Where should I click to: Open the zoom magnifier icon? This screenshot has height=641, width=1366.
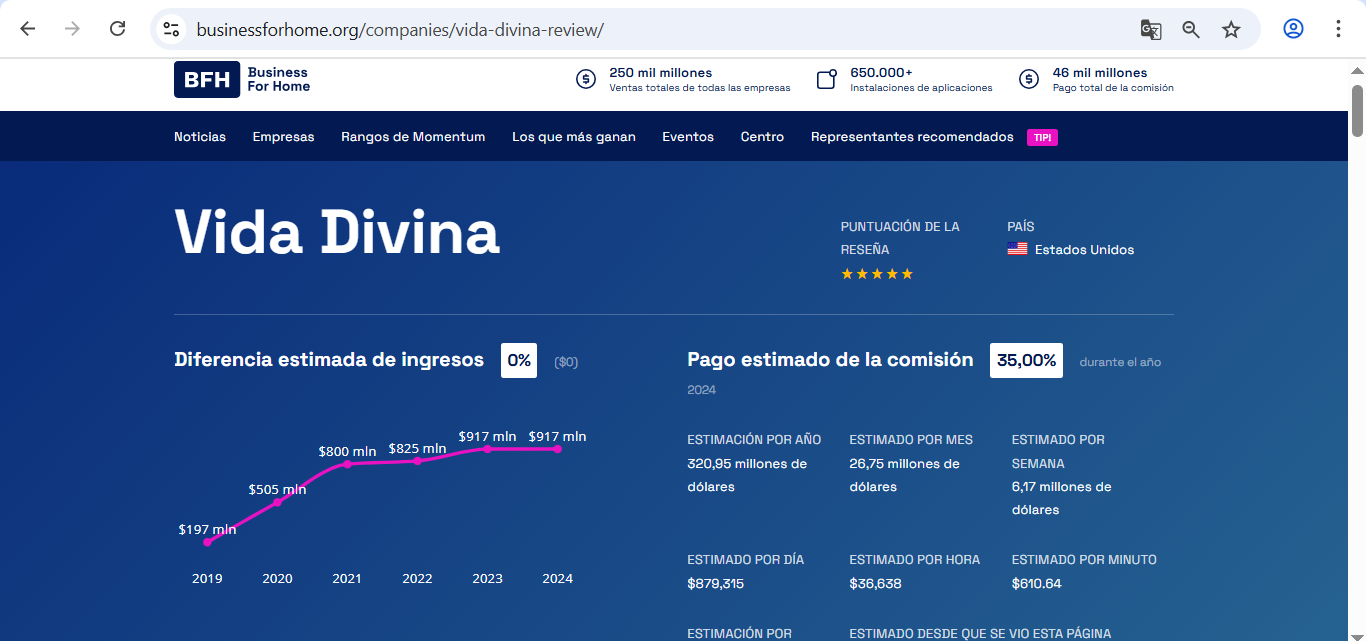[1190, 29]
